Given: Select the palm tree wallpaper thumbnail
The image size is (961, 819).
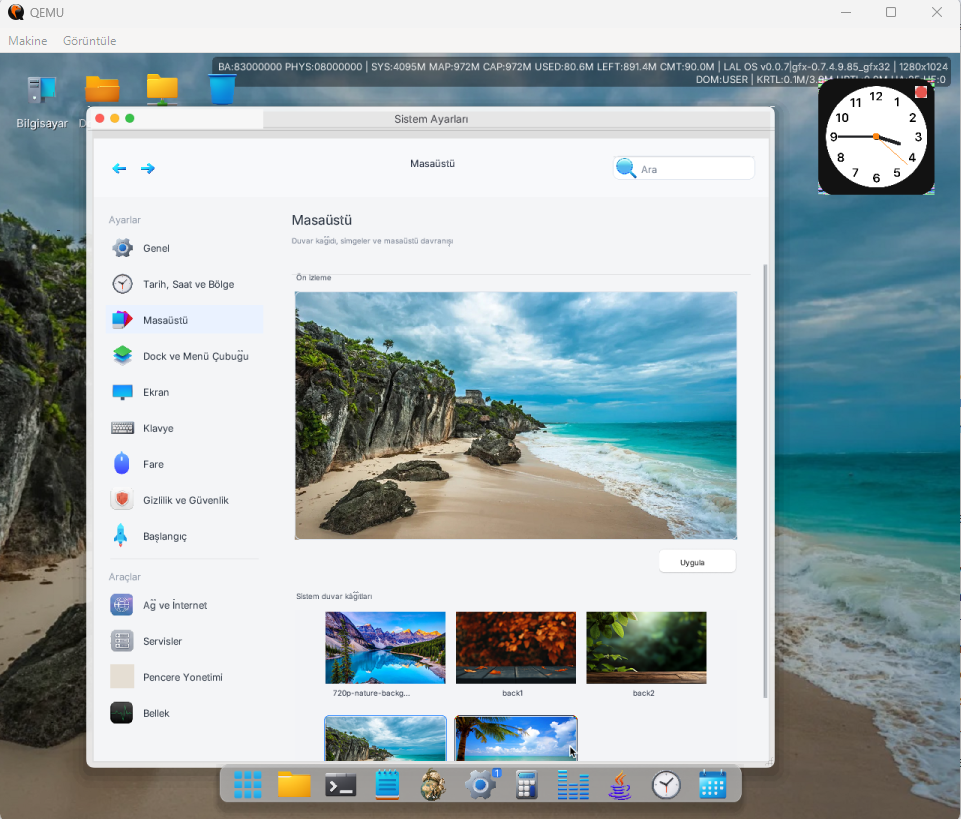Looking at the screenshot, I should [516, 739].
